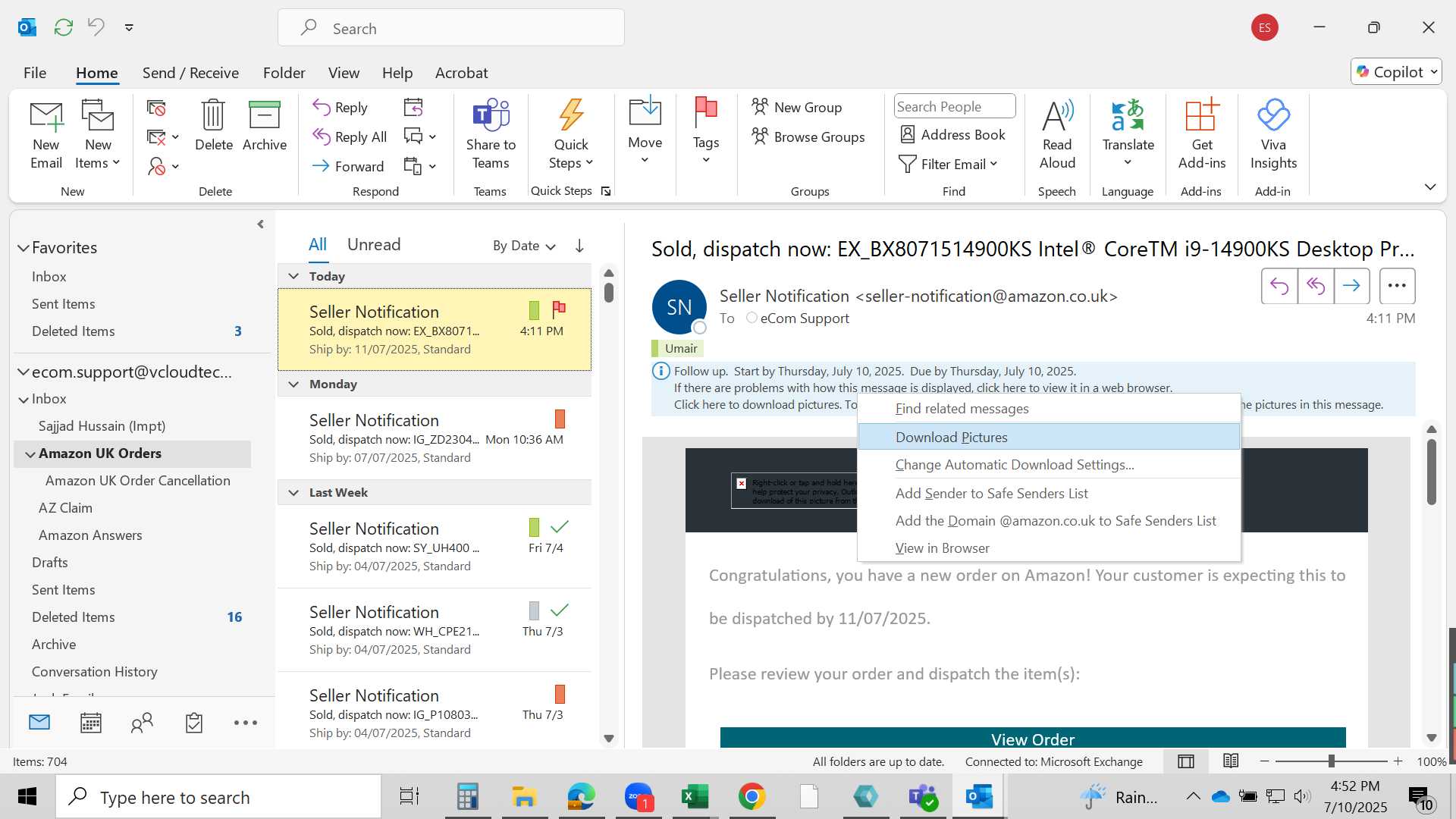Open the Filter Email dropdown
1456x819 pixels.
click(x=948, y=165)
